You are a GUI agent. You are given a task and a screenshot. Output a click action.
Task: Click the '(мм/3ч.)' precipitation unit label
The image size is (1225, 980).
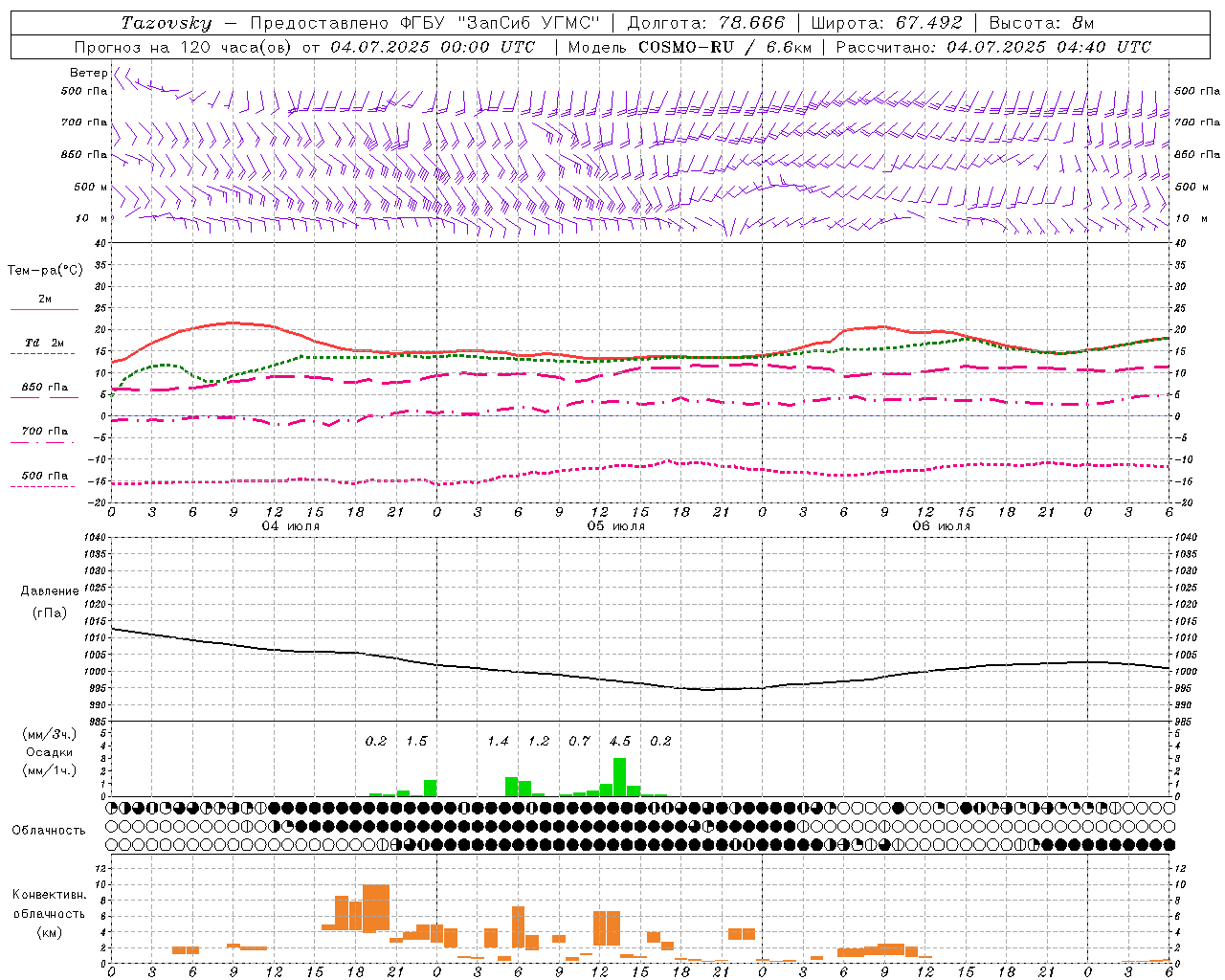pos(49,734)
